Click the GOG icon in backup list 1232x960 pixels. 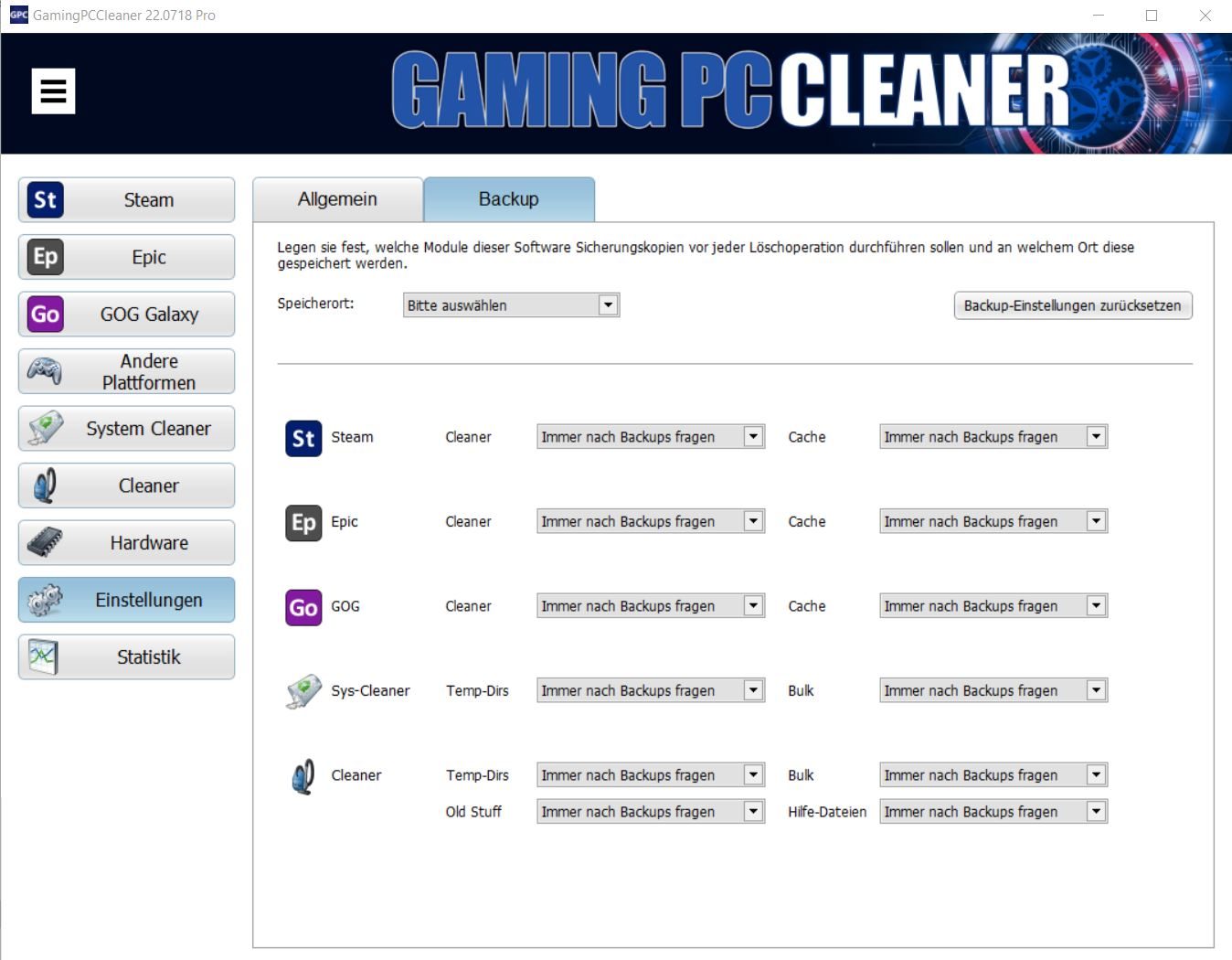click(x=303, y=607)
